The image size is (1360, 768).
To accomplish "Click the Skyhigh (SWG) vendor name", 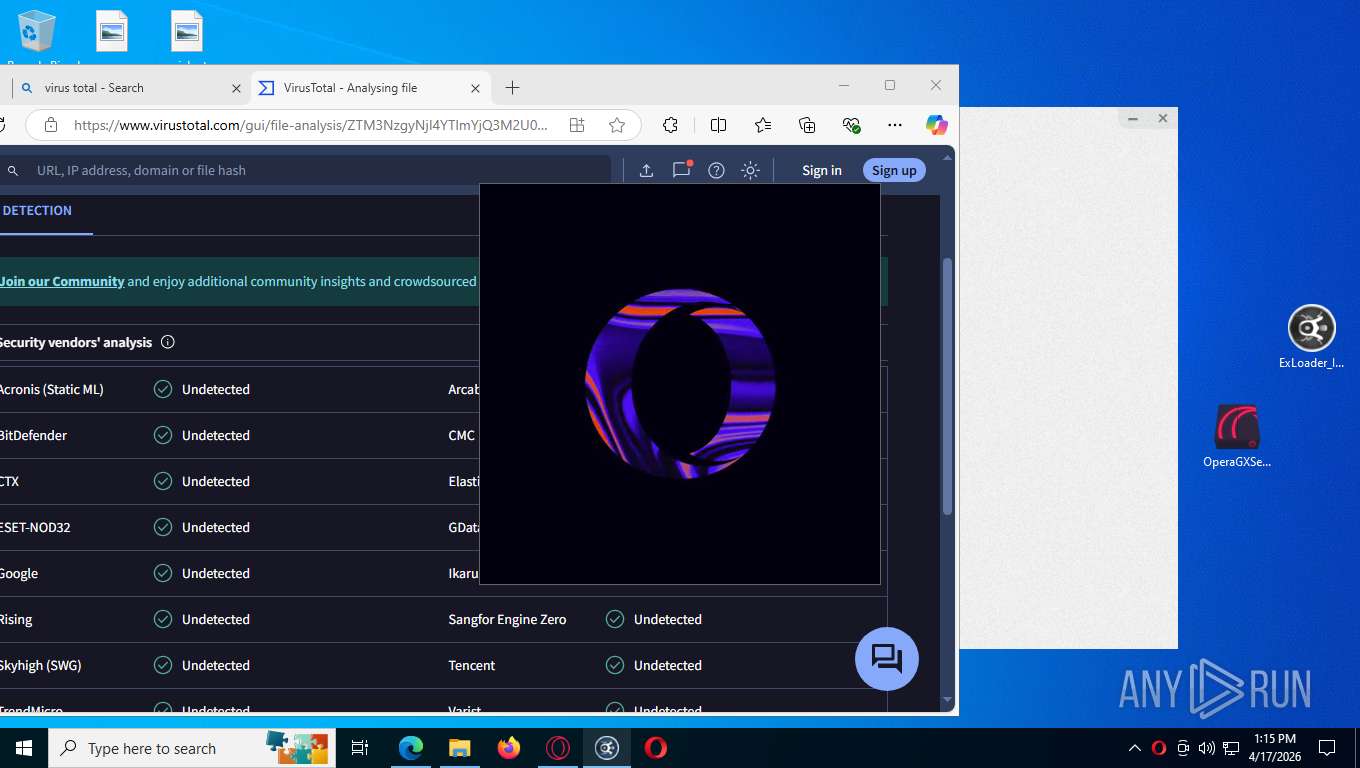I will coord(41,665).
